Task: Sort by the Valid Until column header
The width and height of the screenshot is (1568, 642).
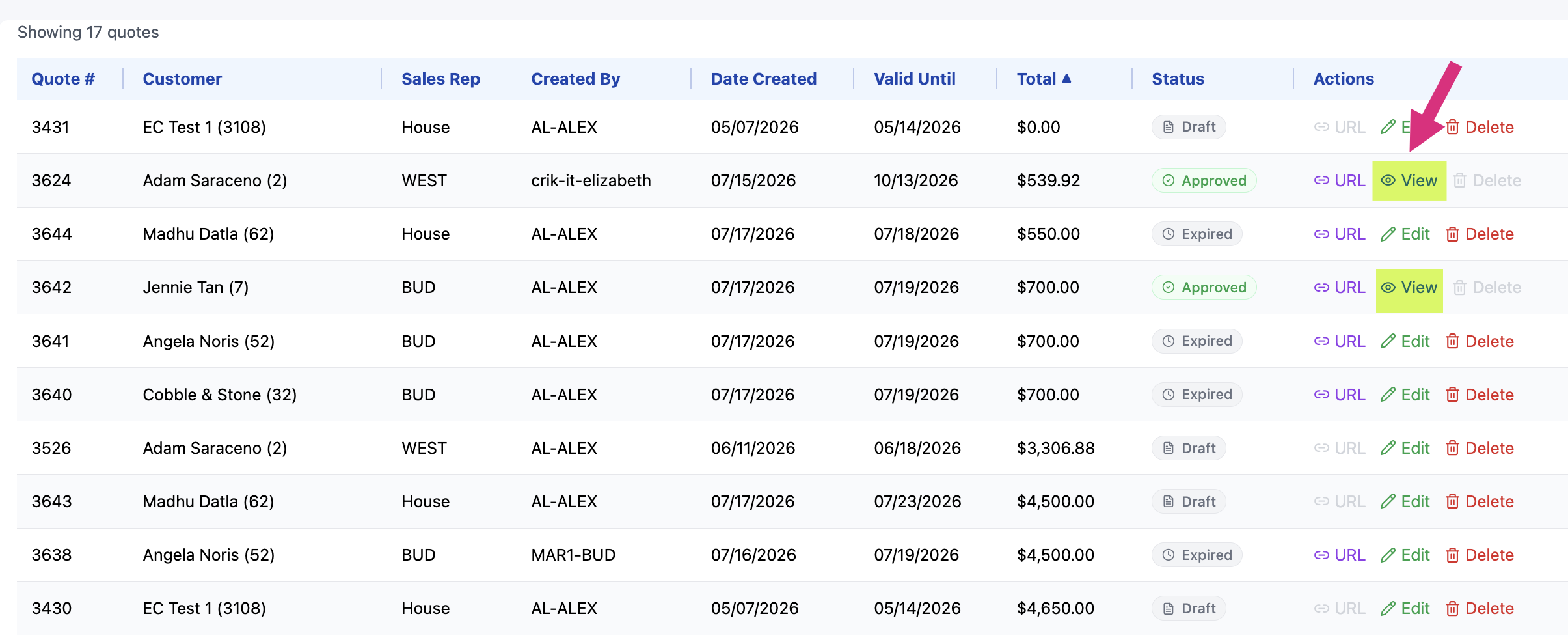Action: 914,79
